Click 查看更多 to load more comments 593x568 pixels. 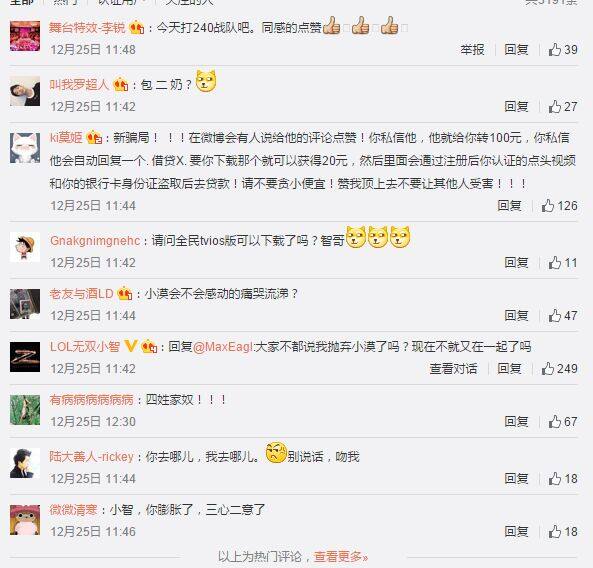pyautogui.click(x=341, y=556)
